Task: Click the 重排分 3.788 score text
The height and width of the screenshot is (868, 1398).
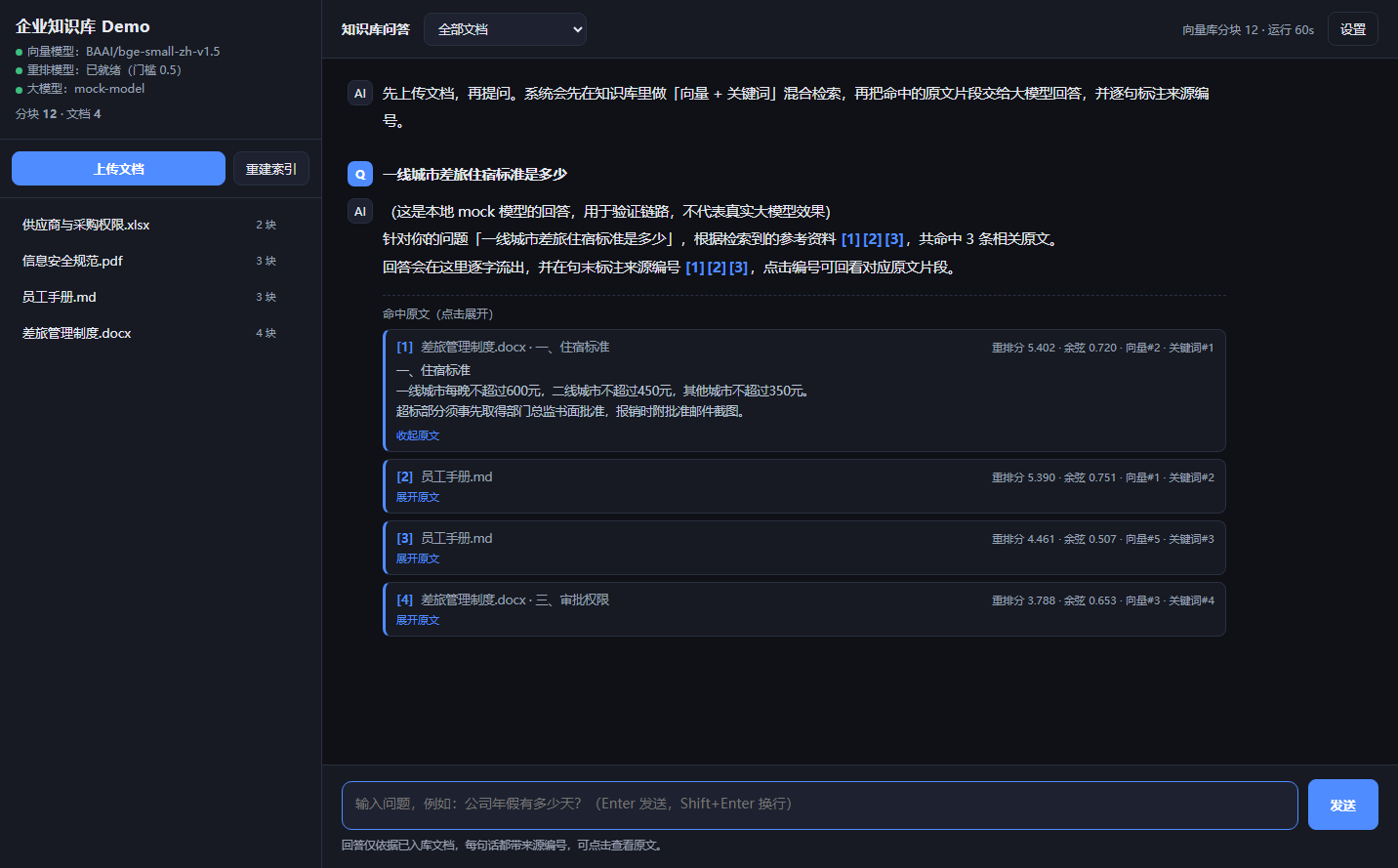Action: (x=1023, y=600)
